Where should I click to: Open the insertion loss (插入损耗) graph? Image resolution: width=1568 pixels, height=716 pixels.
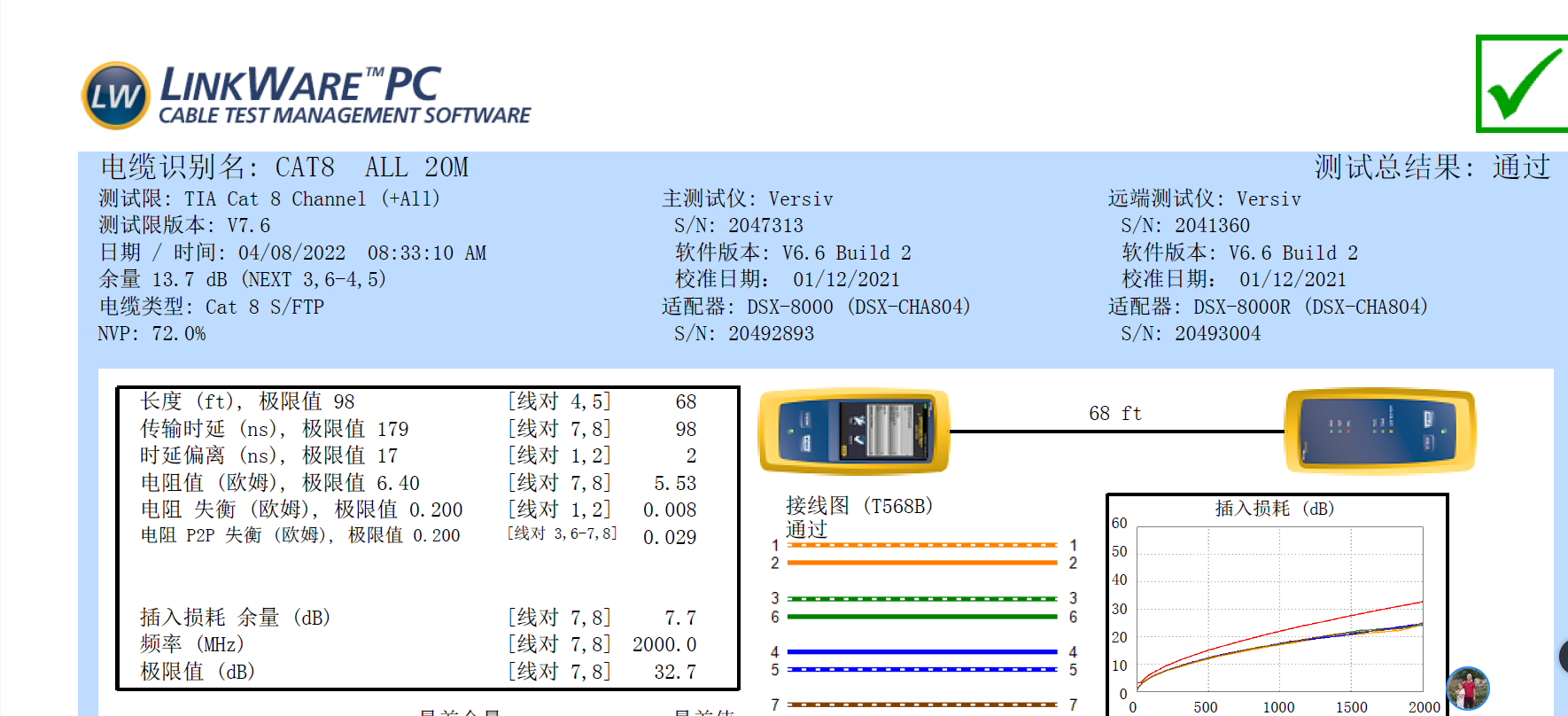(x=1278, y=607)
